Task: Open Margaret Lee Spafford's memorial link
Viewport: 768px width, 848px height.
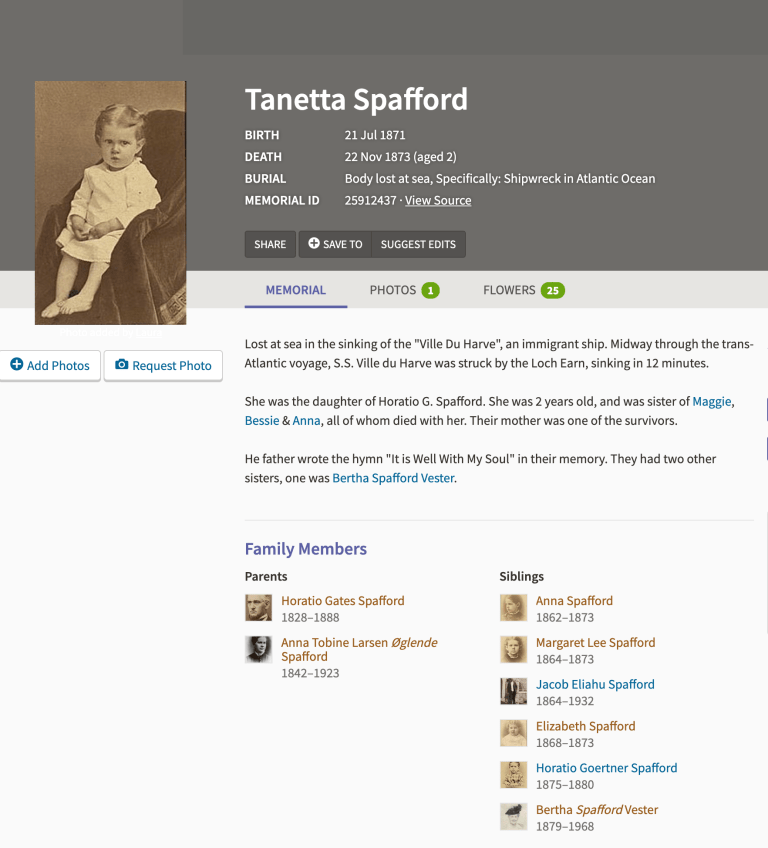Action: (x=595, y=642)
